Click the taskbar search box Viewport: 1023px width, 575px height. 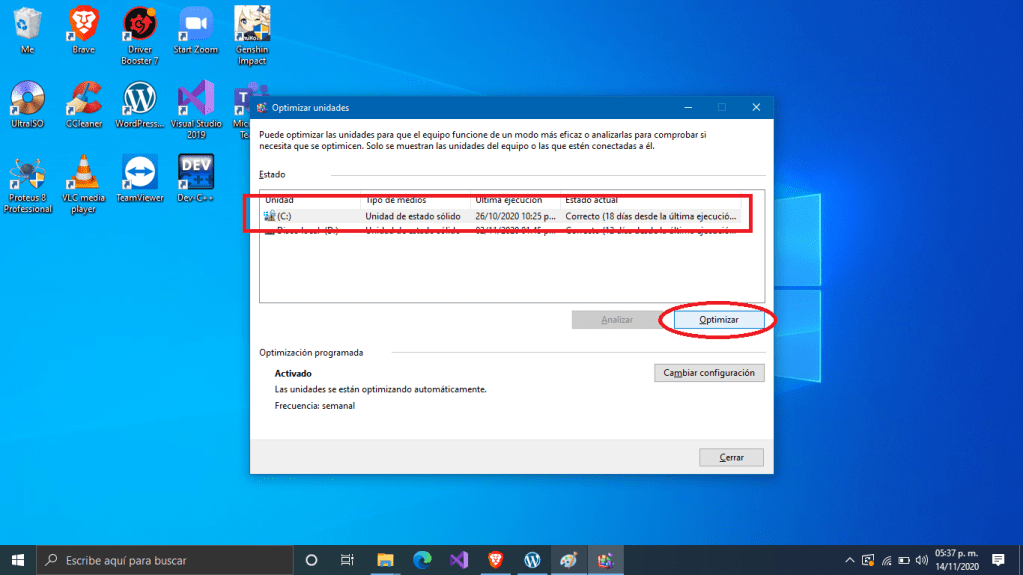[165, 559]
